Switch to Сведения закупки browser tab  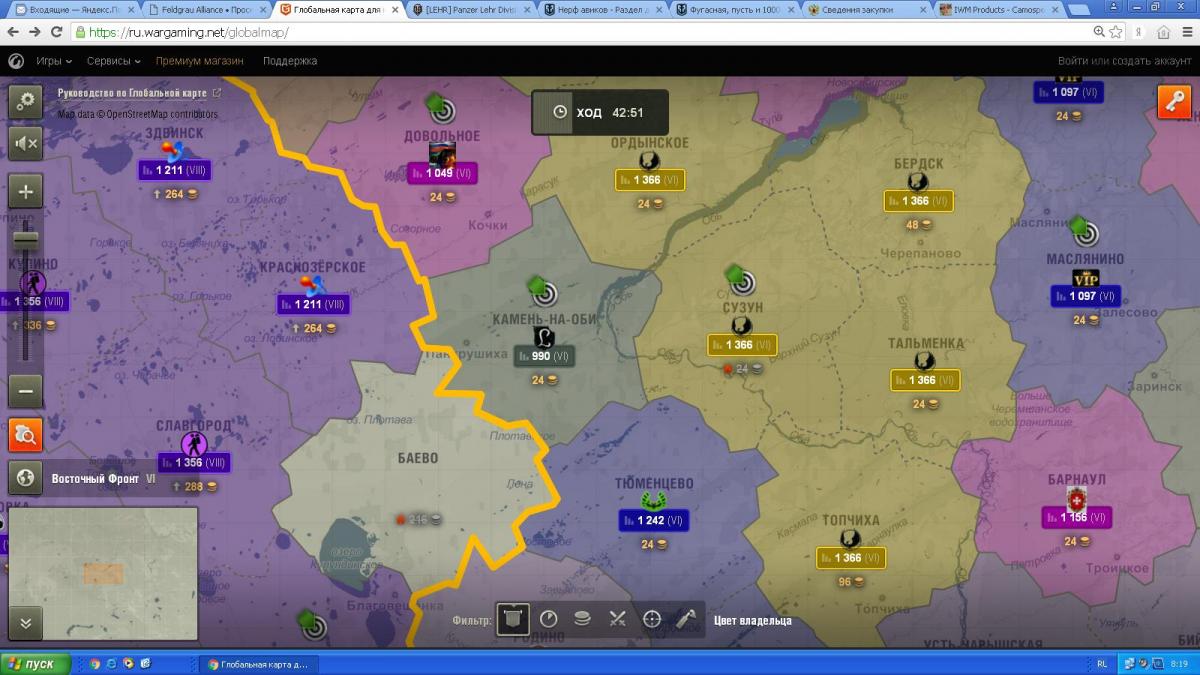tap(867, 9)
